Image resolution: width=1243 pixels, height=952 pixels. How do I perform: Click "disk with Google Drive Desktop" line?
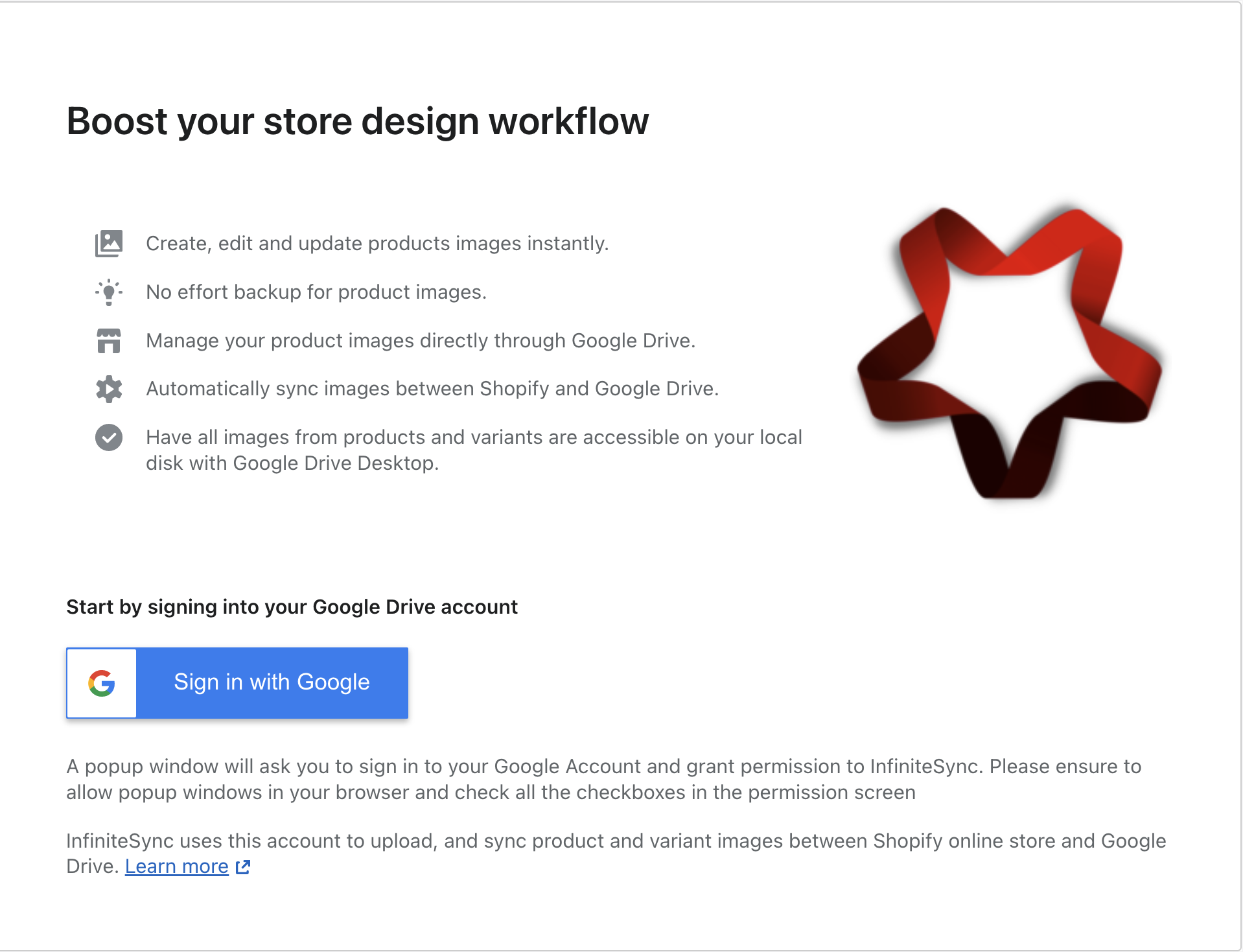click(x=292, y=463)
